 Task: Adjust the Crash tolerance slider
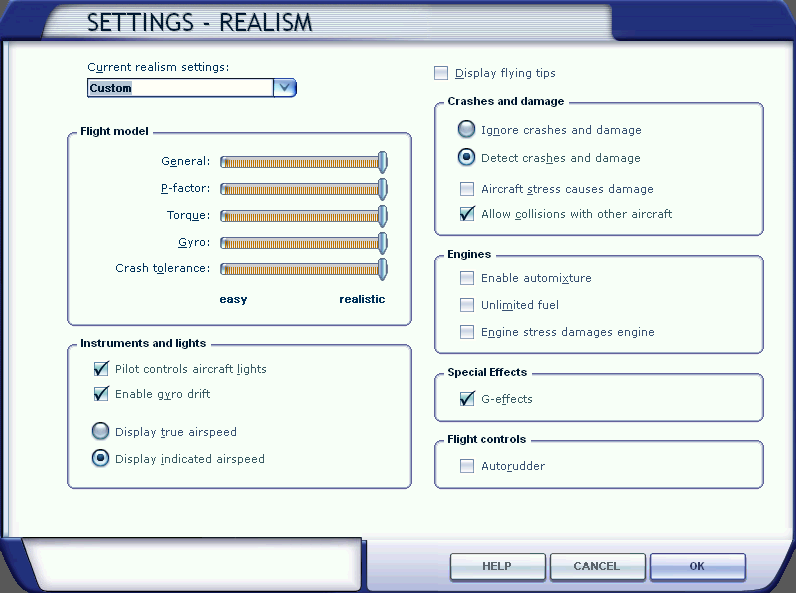[304, 269]
